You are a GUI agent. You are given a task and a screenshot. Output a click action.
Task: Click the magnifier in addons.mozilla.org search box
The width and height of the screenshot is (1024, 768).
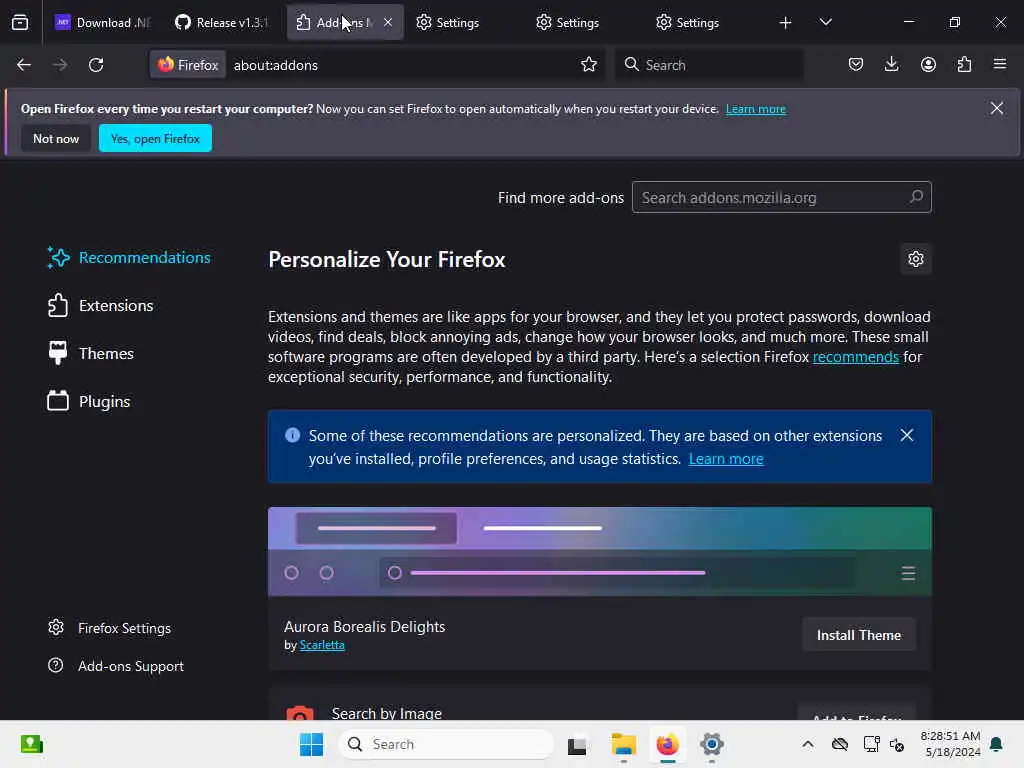pos(916,197)
